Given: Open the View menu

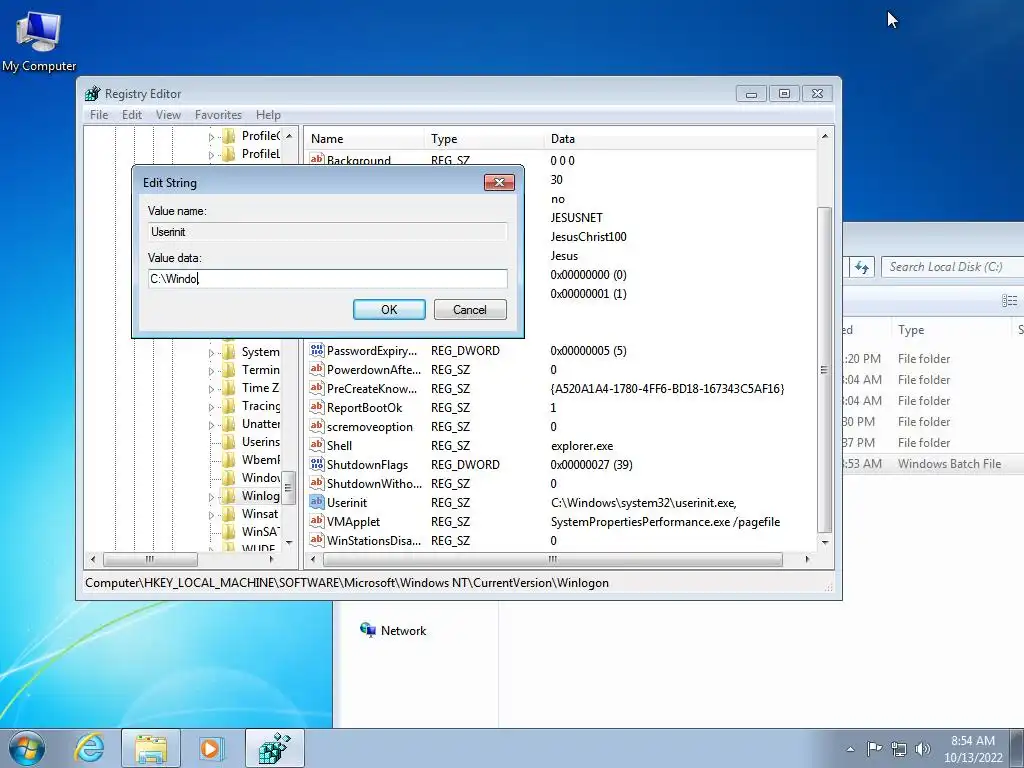Looking at the screenshot, I should click(168, 114).
